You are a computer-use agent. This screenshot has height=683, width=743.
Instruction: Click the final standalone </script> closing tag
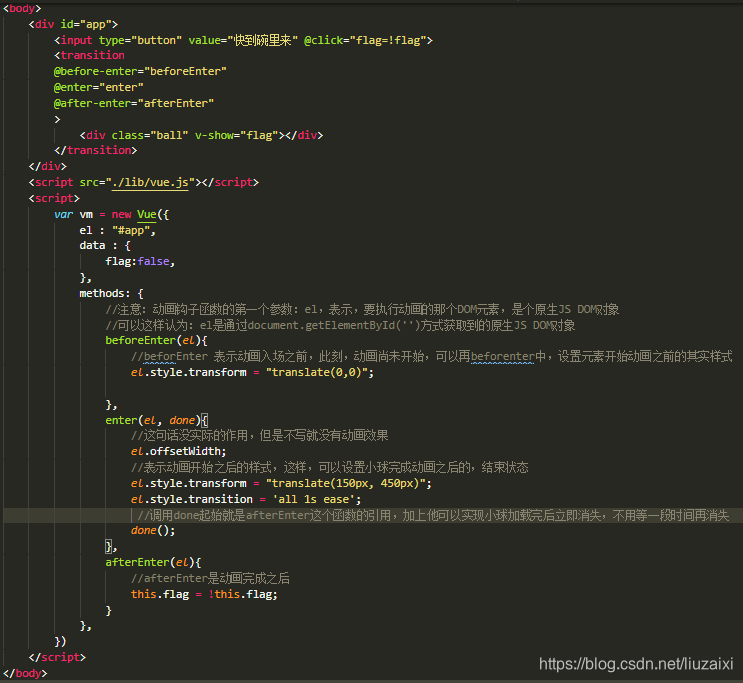pyautogui.click(x=57, y=657)
